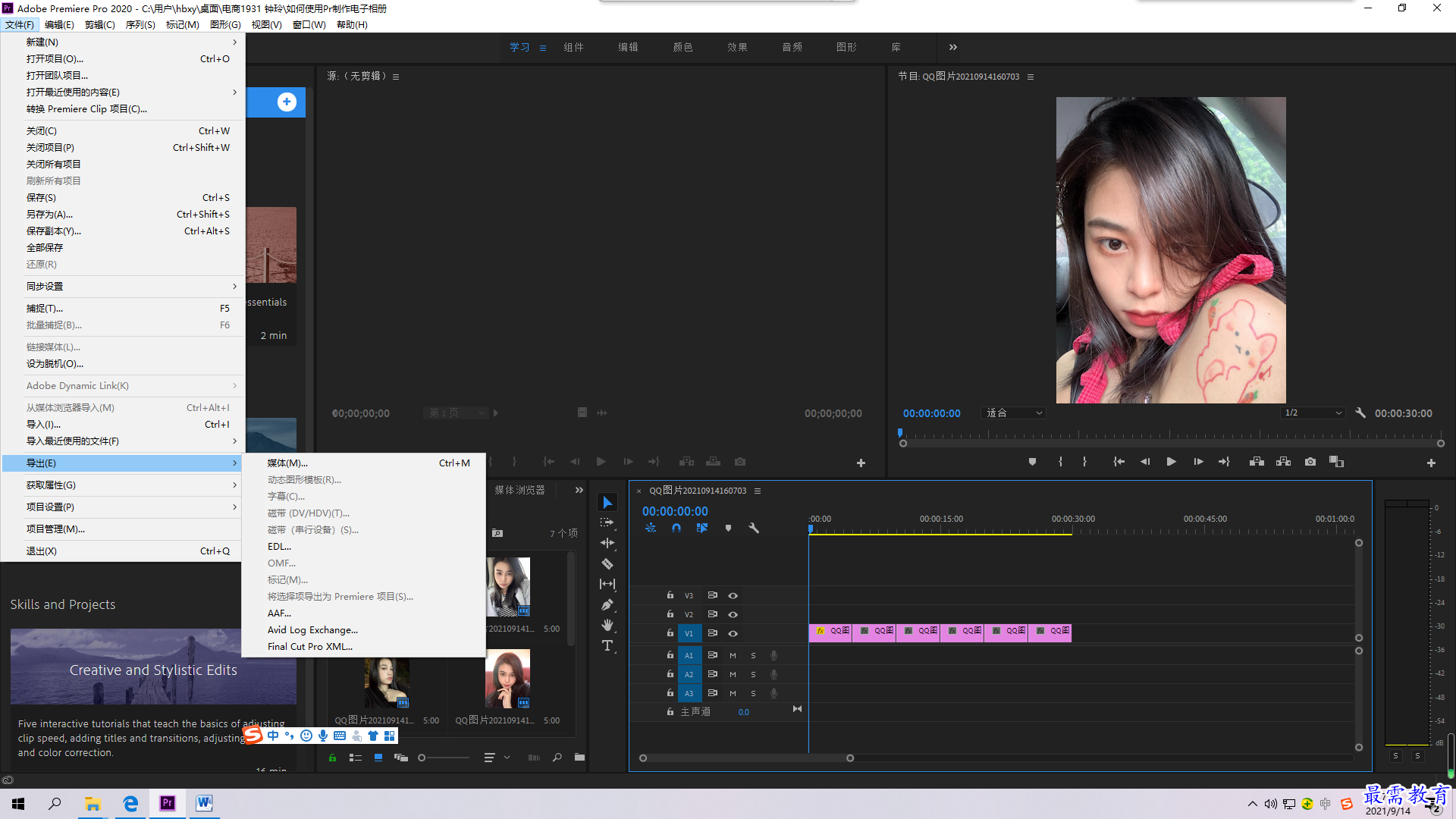1456x819 pixels.
Task: Open Comparison View in program monitor
Action: (1336, 462)
